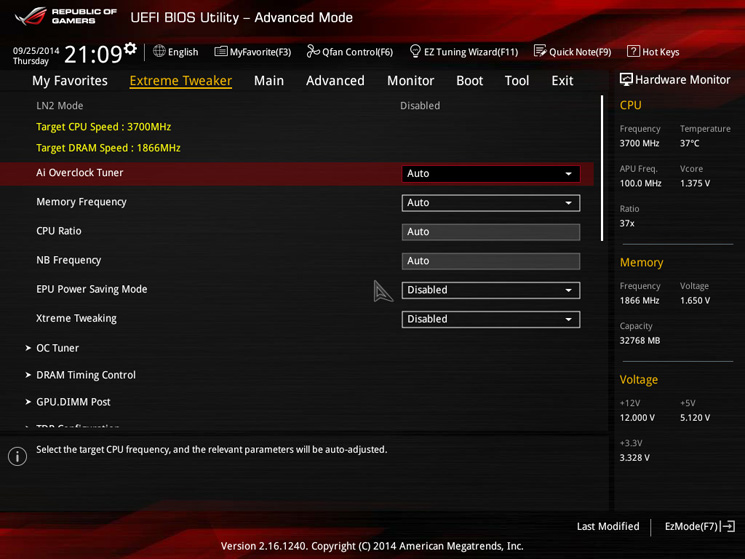Click the 09/25/2014 date
Screen dimensions: 745x559
point(36,50)
